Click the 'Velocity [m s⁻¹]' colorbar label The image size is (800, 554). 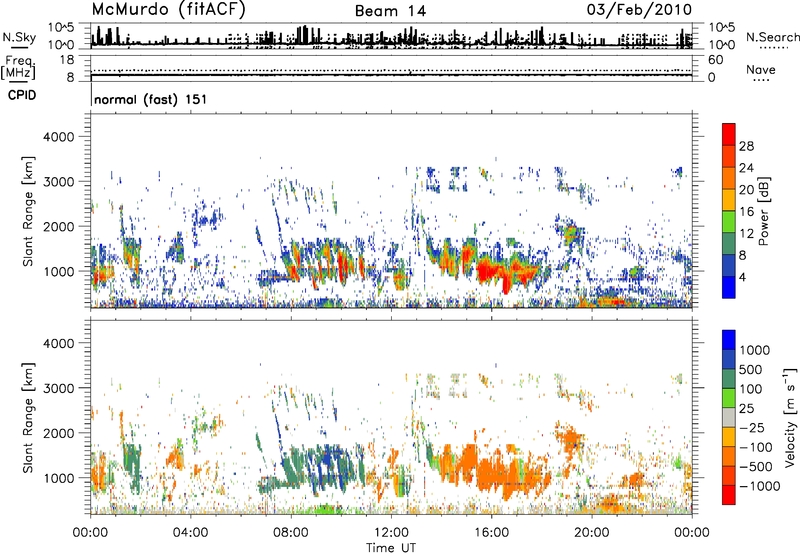790,417
